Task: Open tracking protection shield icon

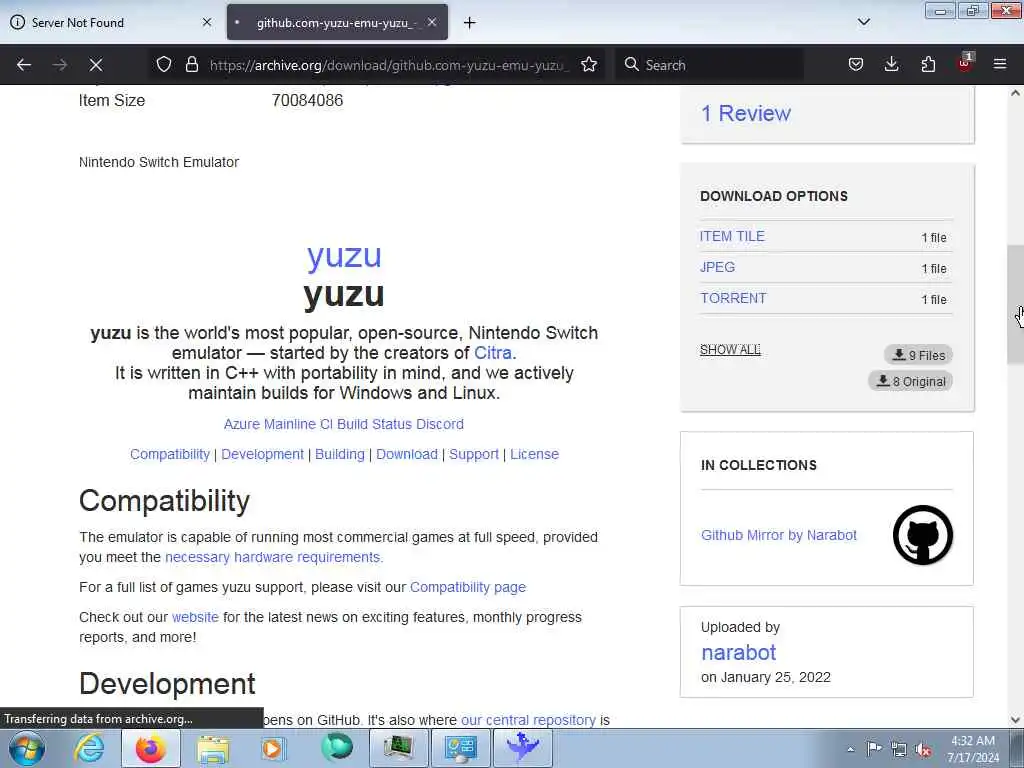Action: pos(164,64)
